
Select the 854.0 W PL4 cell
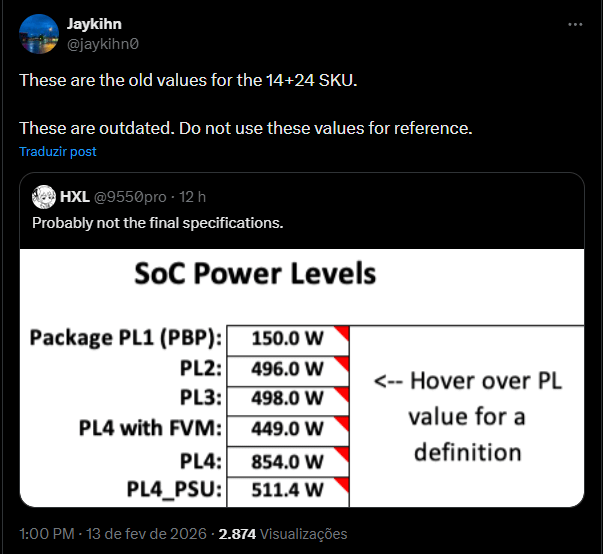[288, 460]
